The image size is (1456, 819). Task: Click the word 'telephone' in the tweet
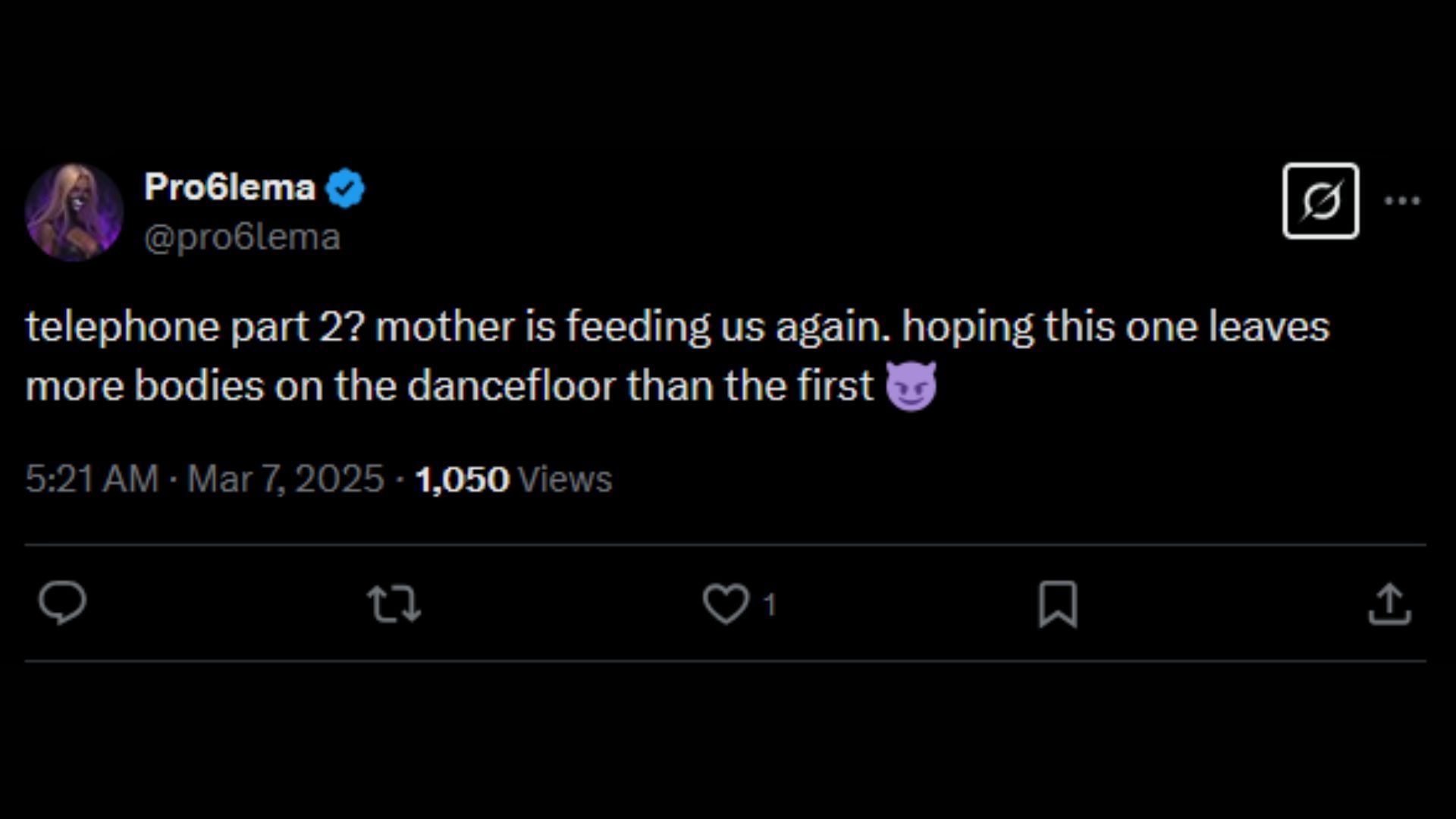point(121,328)
